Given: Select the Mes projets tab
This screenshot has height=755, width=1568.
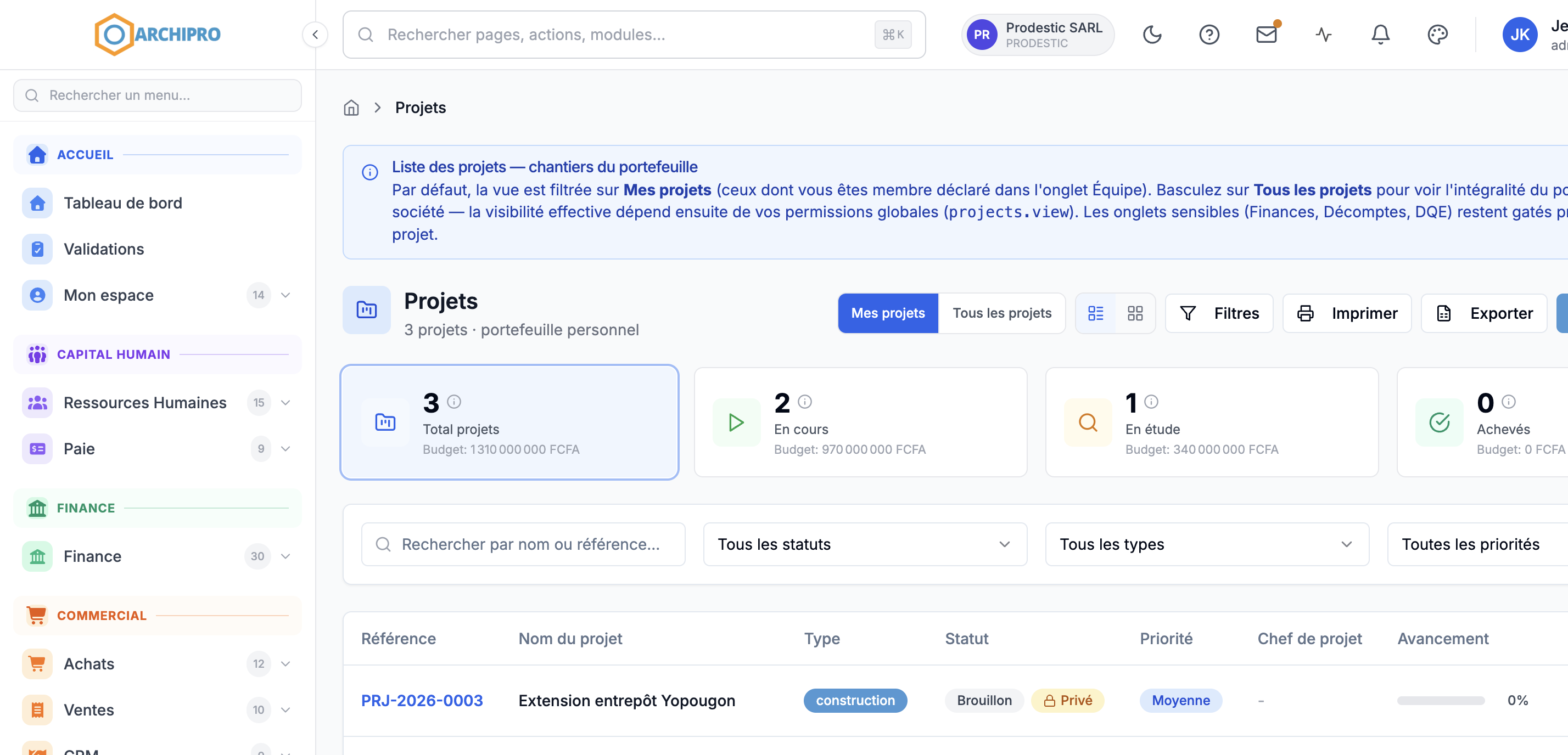Looking at the screenshot, I should 887,313.
